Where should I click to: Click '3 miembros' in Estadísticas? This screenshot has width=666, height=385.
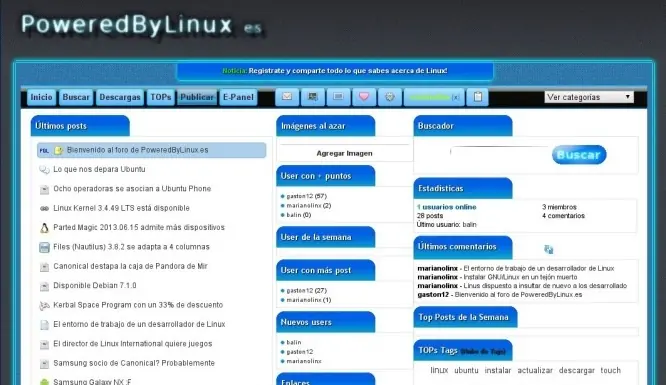click(x=559, y=207)
